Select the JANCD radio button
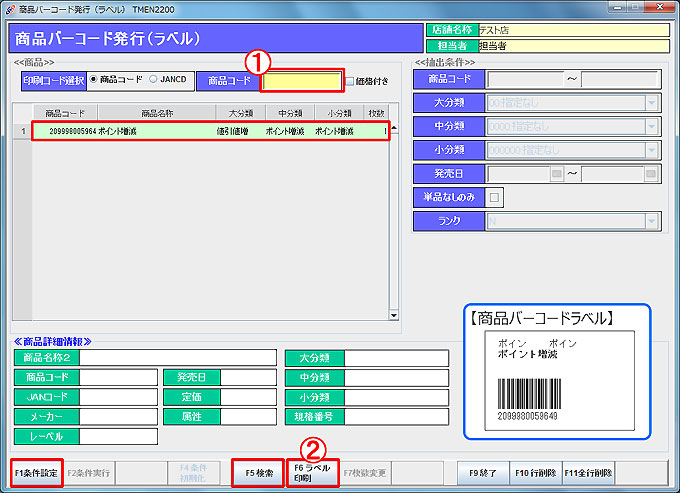The width and height of the screenshot is (680, 493). [x=153, y=79]
